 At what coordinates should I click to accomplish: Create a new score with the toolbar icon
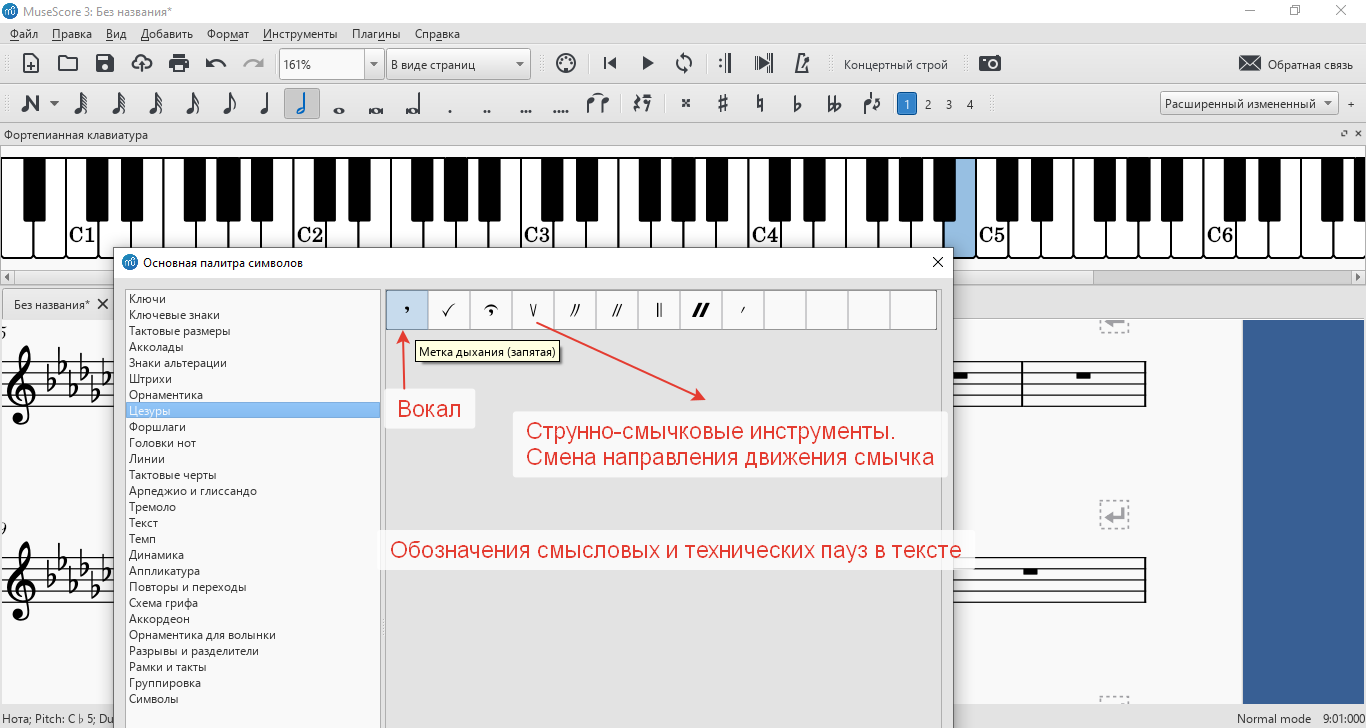click(31, 64)
